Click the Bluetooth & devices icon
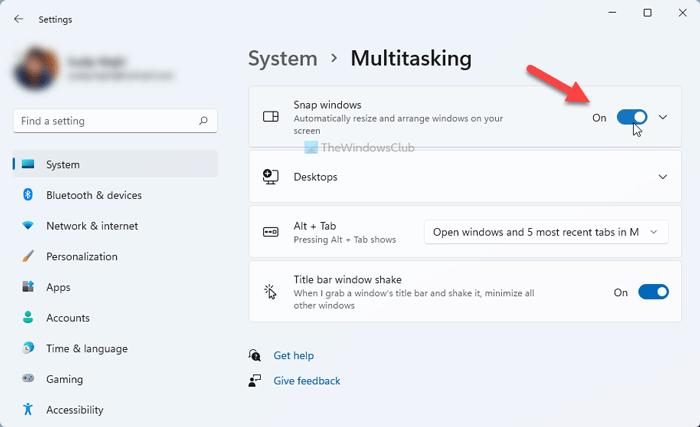 coord(28,195)
